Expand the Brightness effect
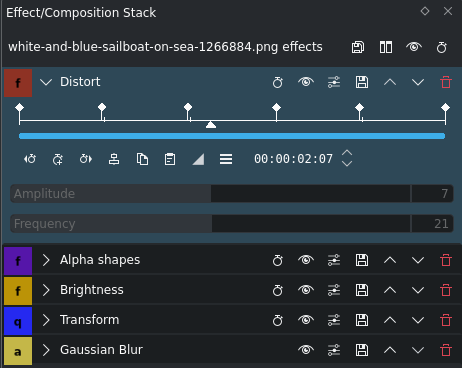462x368 pixels. [46, 290]
